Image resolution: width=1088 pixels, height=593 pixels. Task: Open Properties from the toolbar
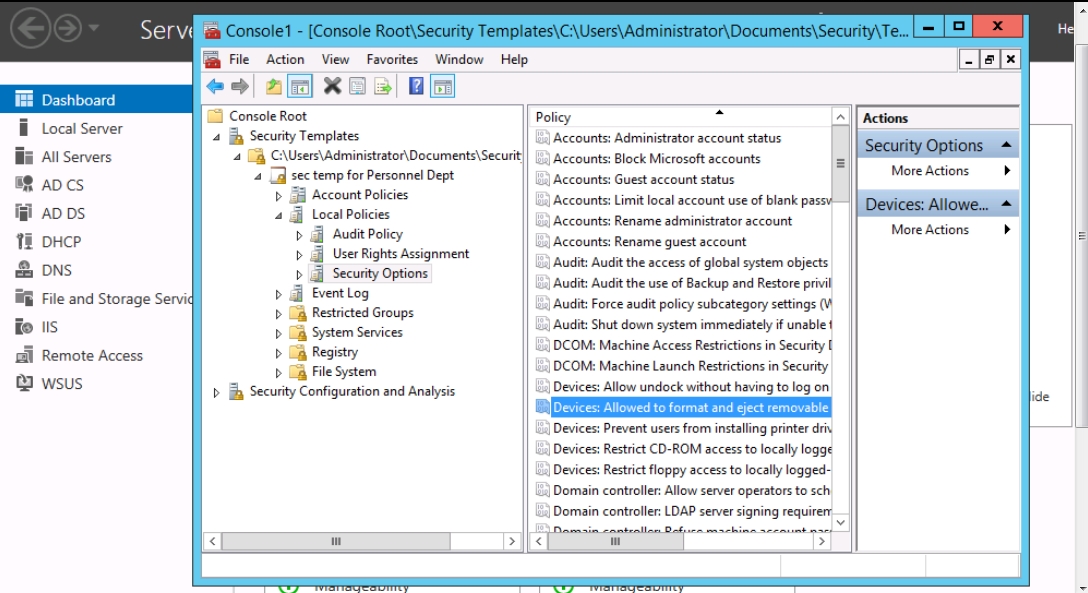point(357,87)
